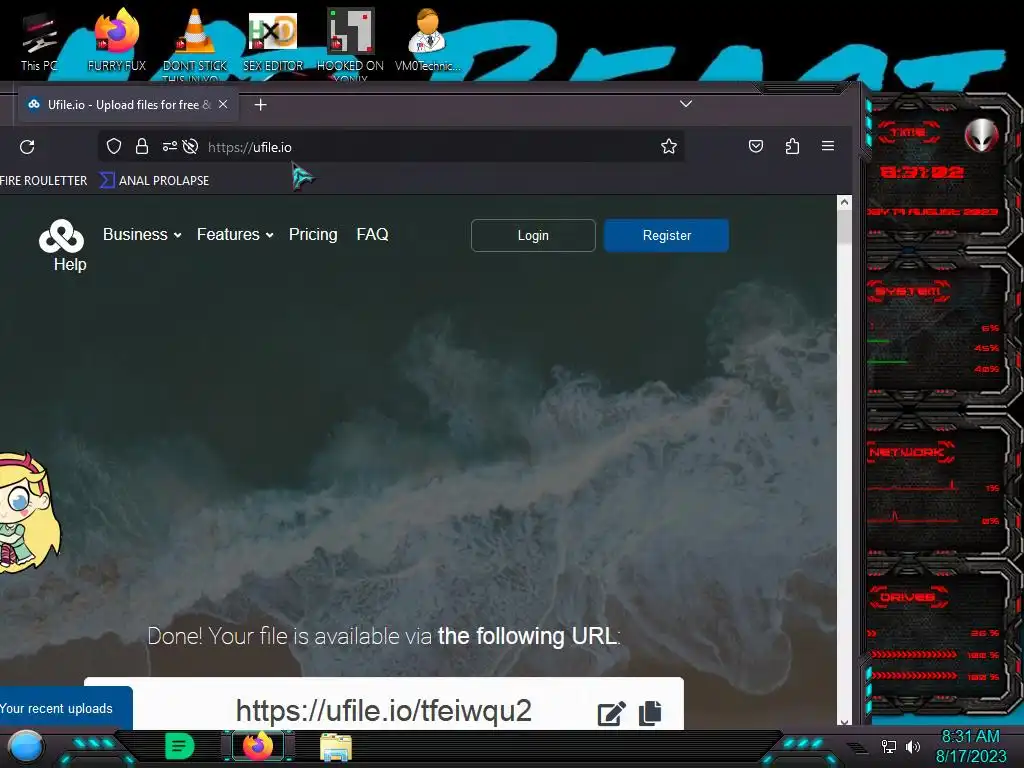Open the Firefox hamburger application menu
This screenshot has height=768, width=1024.
click(x=827, y=146)
